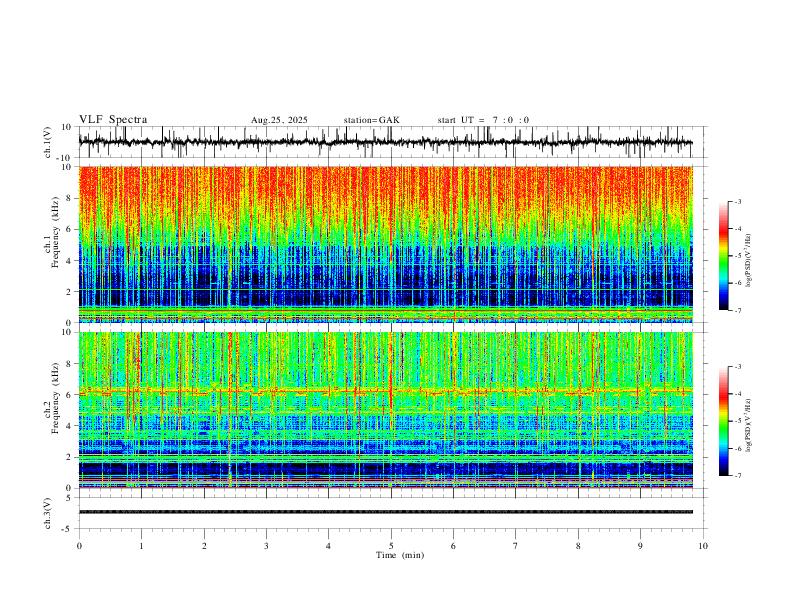This screenshot has height=612, width=792.
Task: Click the 'ch.1(V)' waveform axis label
Action: click(48, 142)
